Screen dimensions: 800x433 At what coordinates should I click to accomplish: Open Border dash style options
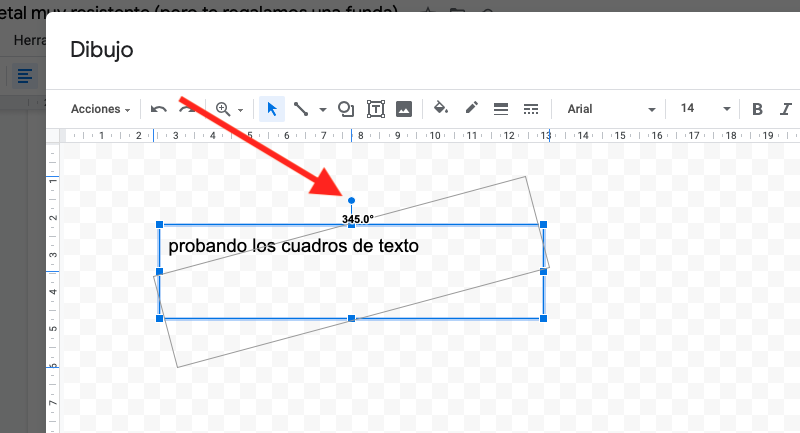(531, 109)
